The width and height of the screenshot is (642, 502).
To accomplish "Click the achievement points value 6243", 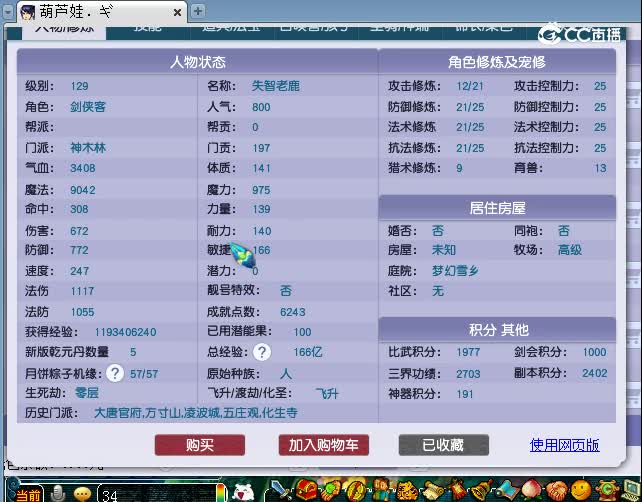I will 292,312.
